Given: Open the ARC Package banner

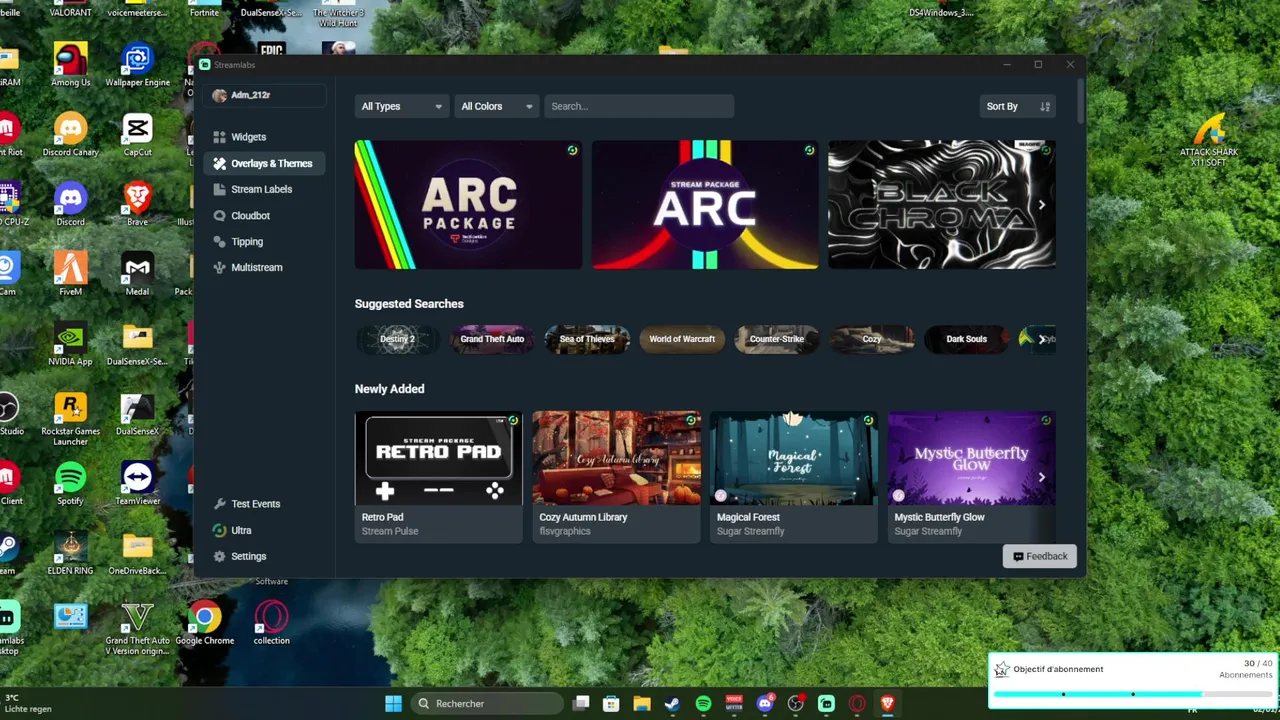Looking at the screenshot, I should pyautogui.click(x=468, y=205).
